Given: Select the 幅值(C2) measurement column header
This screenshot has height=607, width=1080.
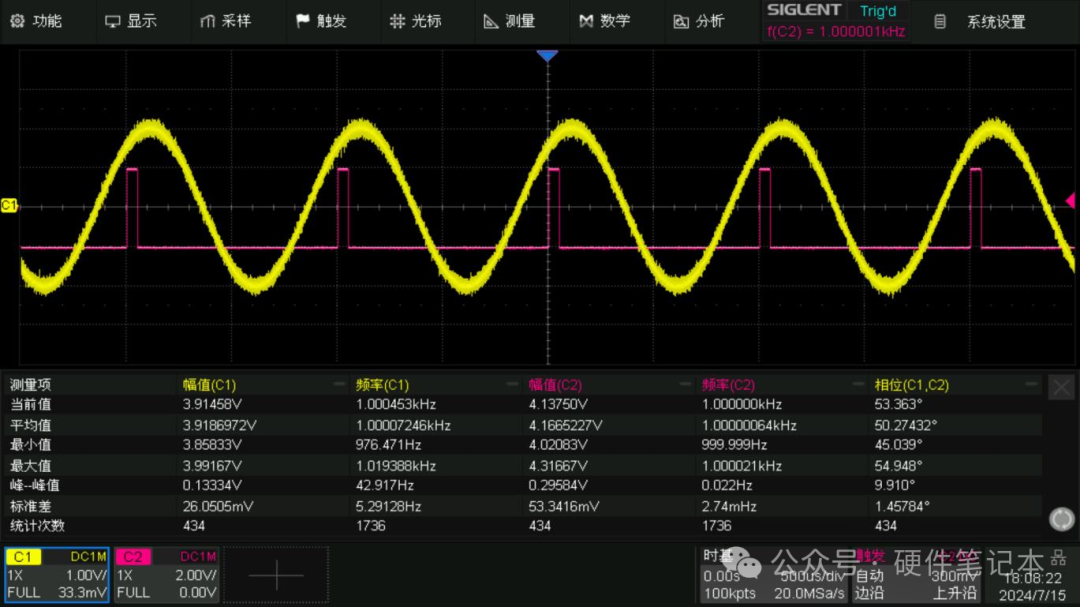Looking at the screenshot, I should [x=555, y=384].
